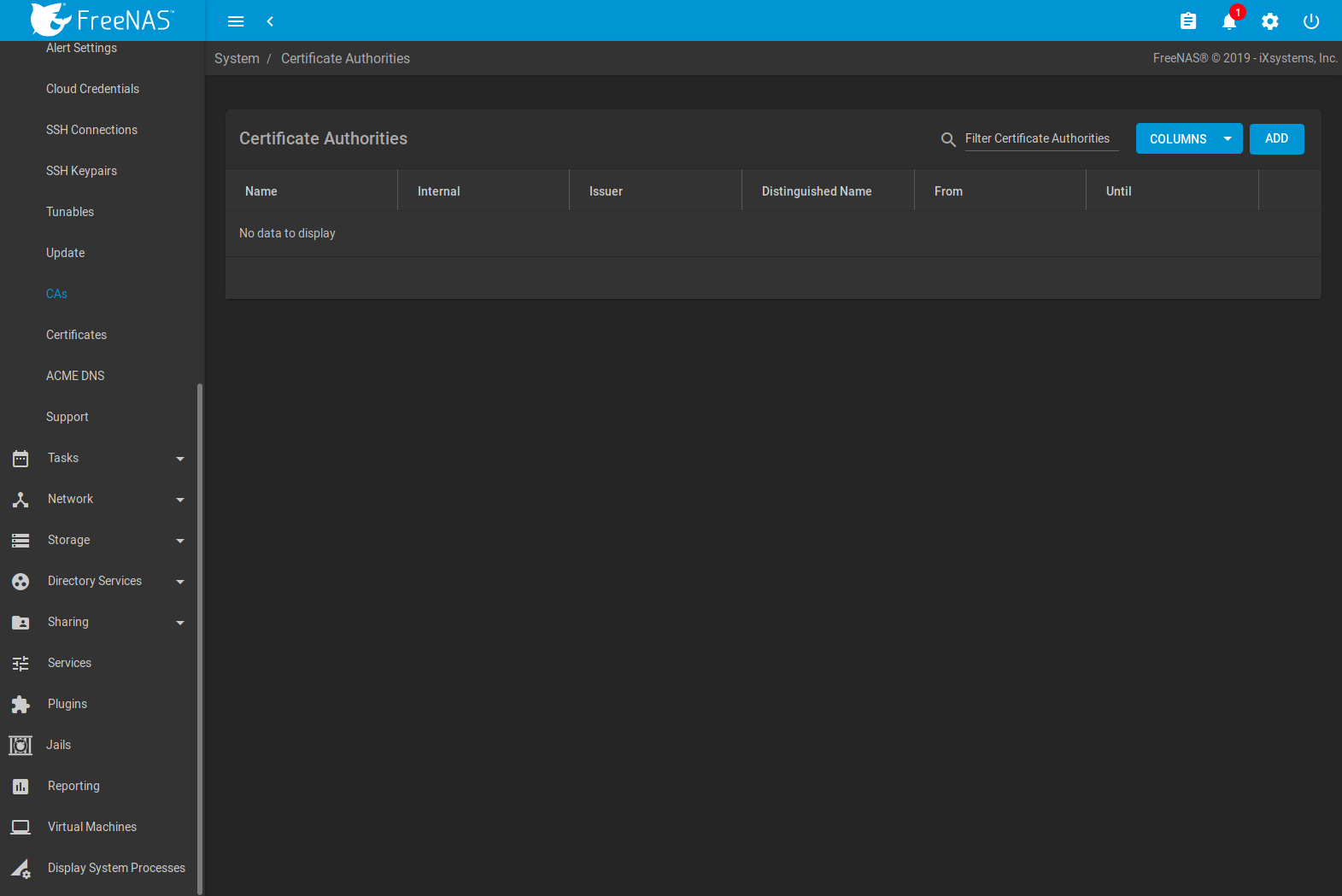Open Support page
The height and width of the screenshot is (896, 1342).
pos(67,417)
